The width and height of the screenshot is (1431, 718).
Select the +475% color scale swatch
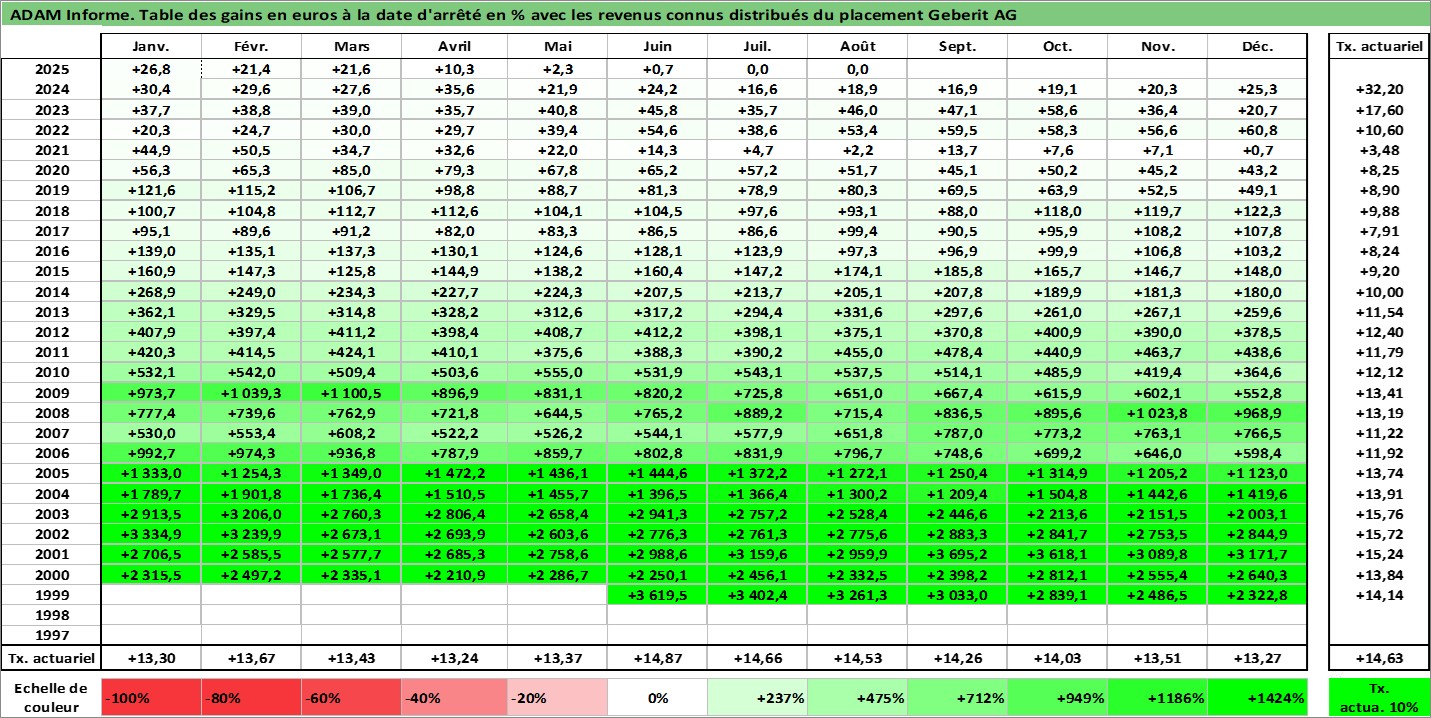coord(857,698)
